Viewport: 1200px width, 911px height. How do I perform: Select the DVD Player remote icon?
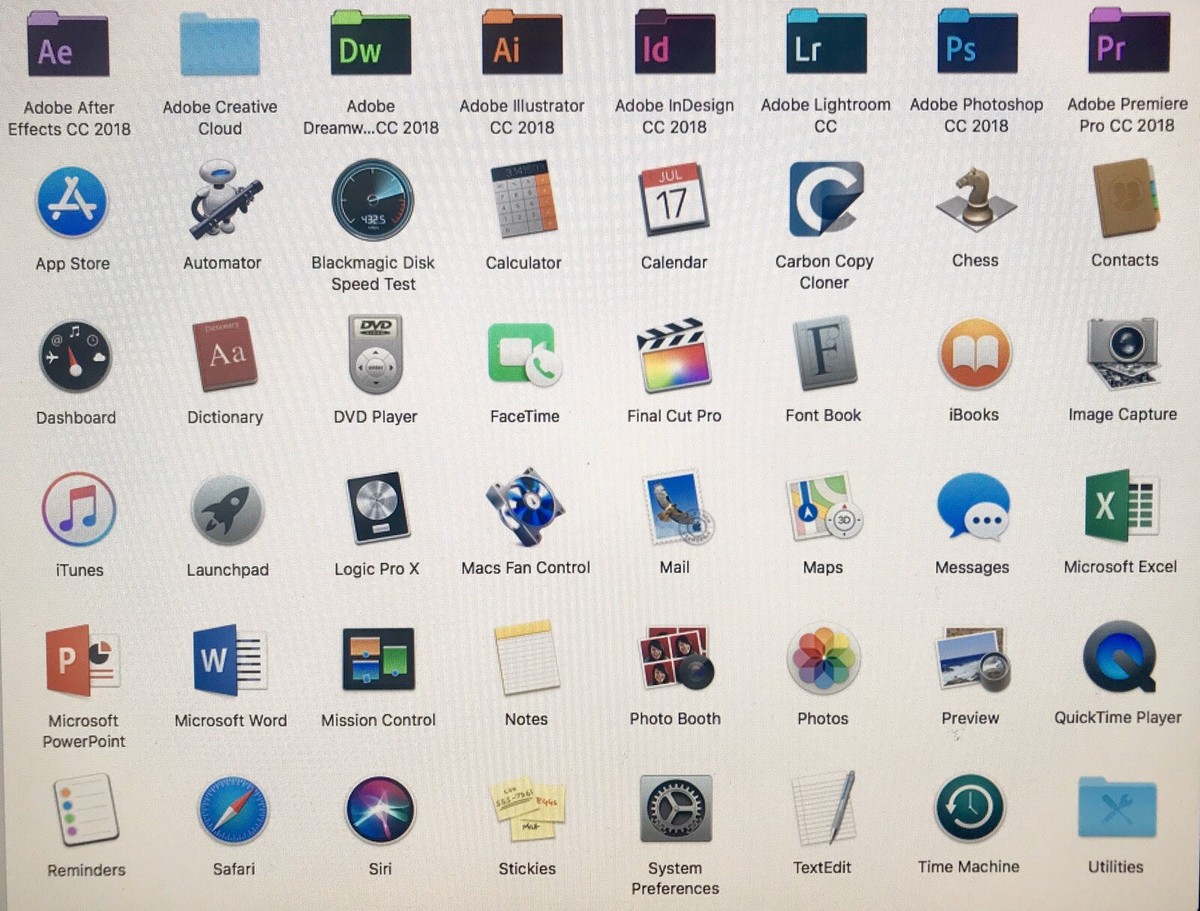375,354
